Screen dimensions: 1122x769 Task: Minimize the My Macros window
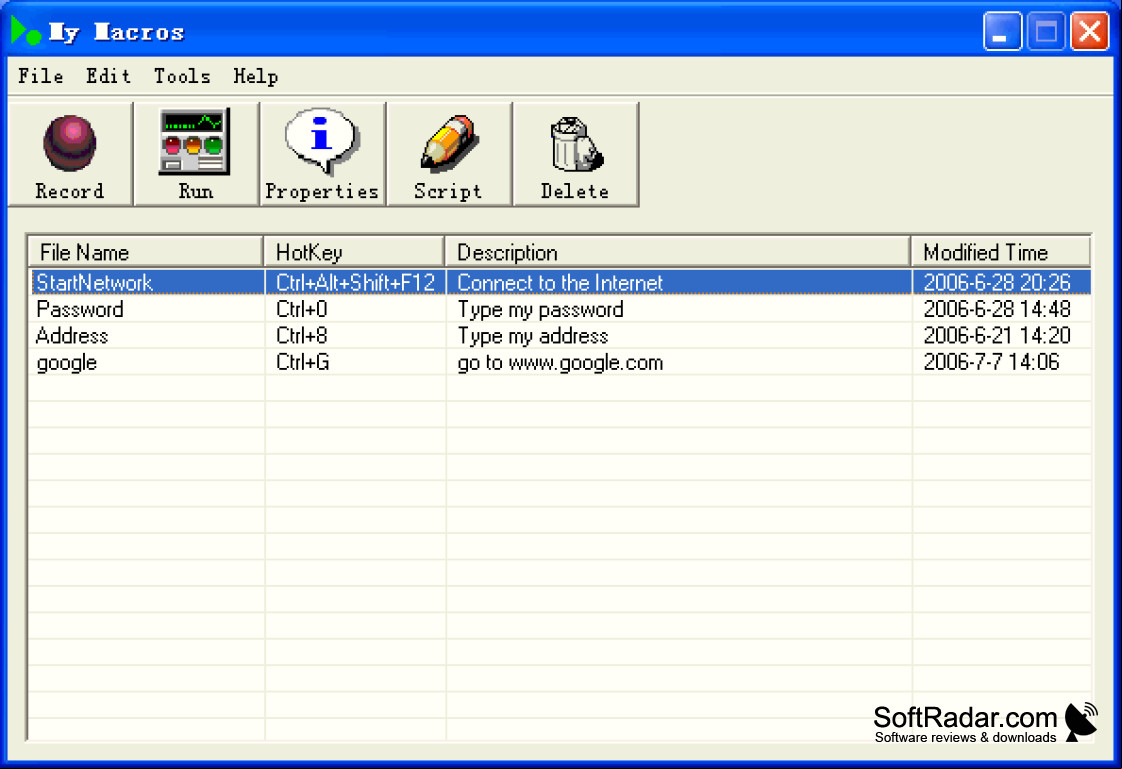1002,31
